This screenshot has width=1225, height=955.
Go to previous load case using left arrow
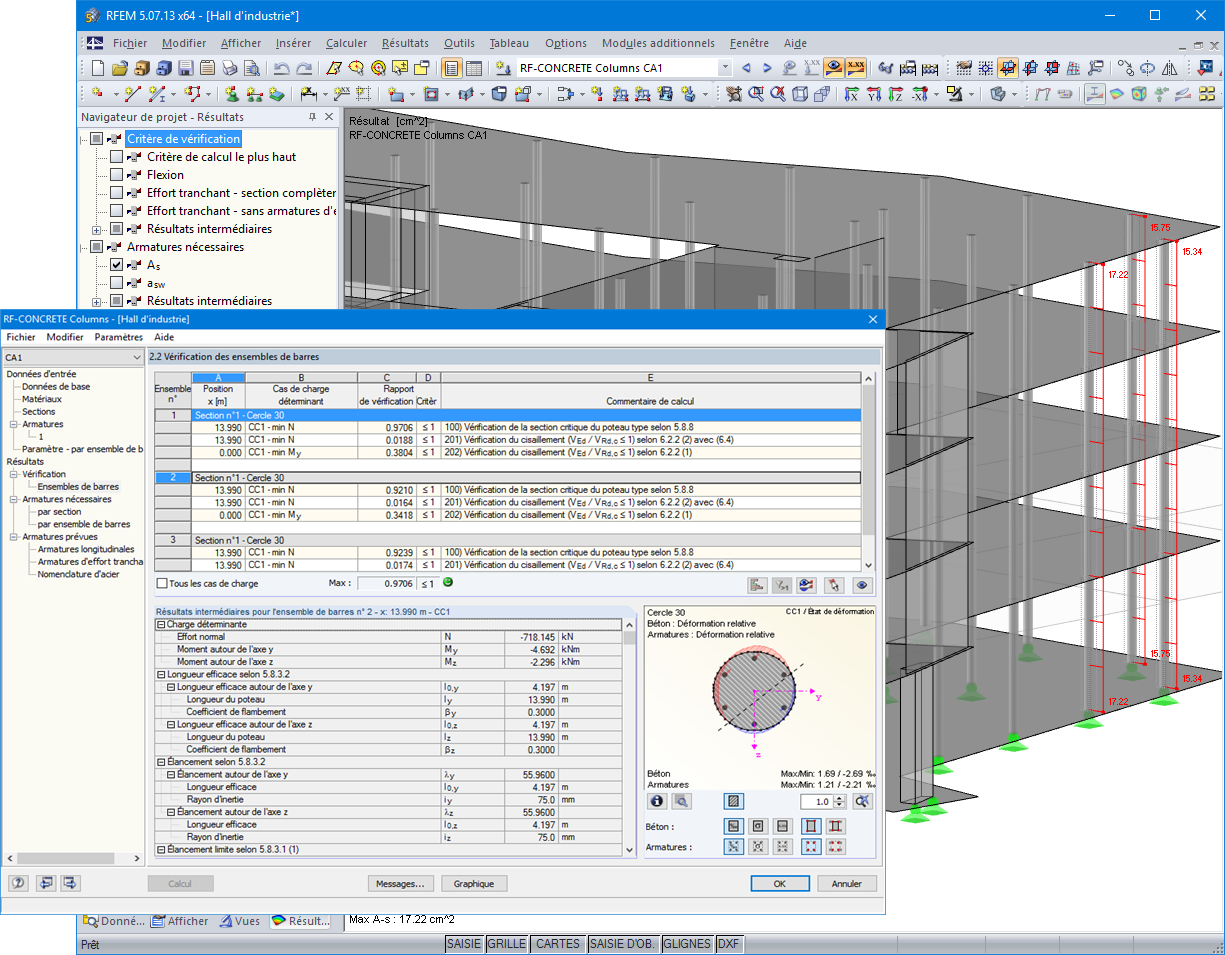point(746,68)
